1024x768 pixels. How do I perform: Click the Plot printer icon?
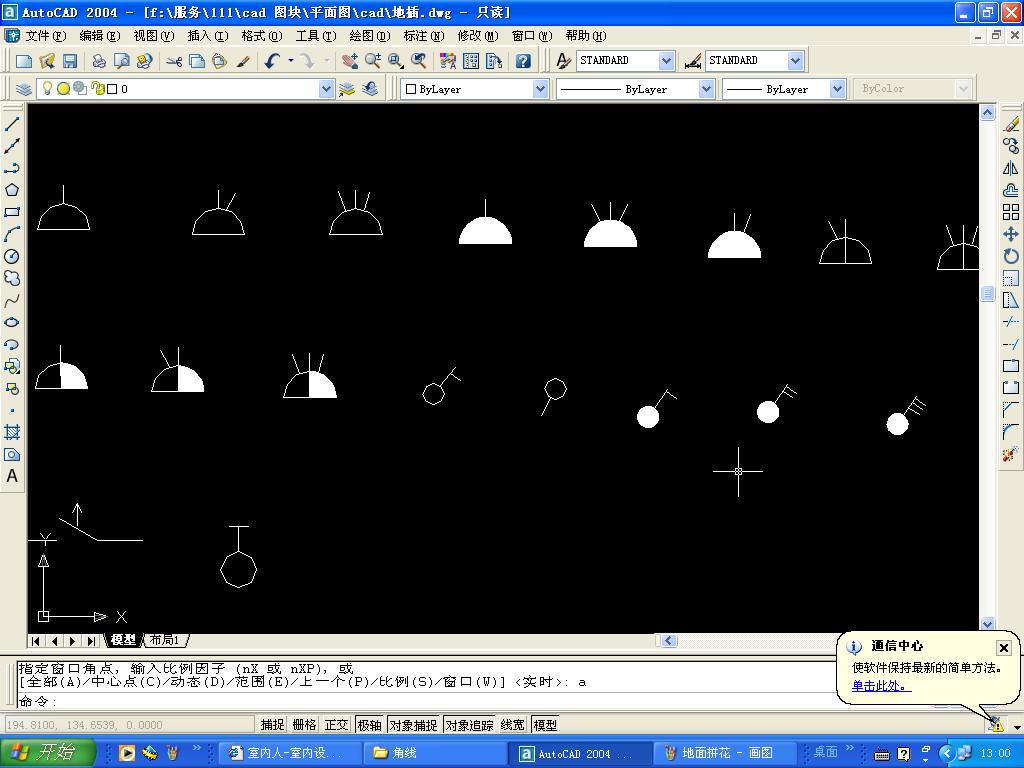point(99,61)
